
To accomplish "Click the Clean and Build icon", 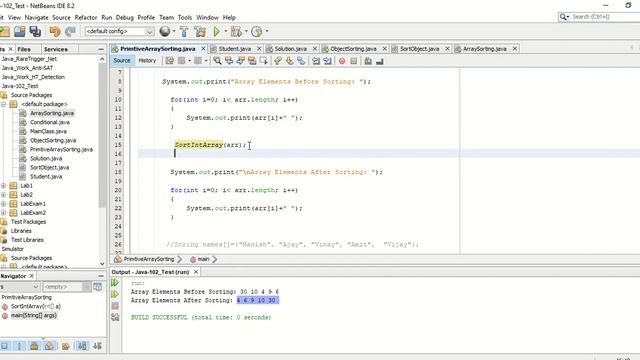I will [x=200, y=31].
